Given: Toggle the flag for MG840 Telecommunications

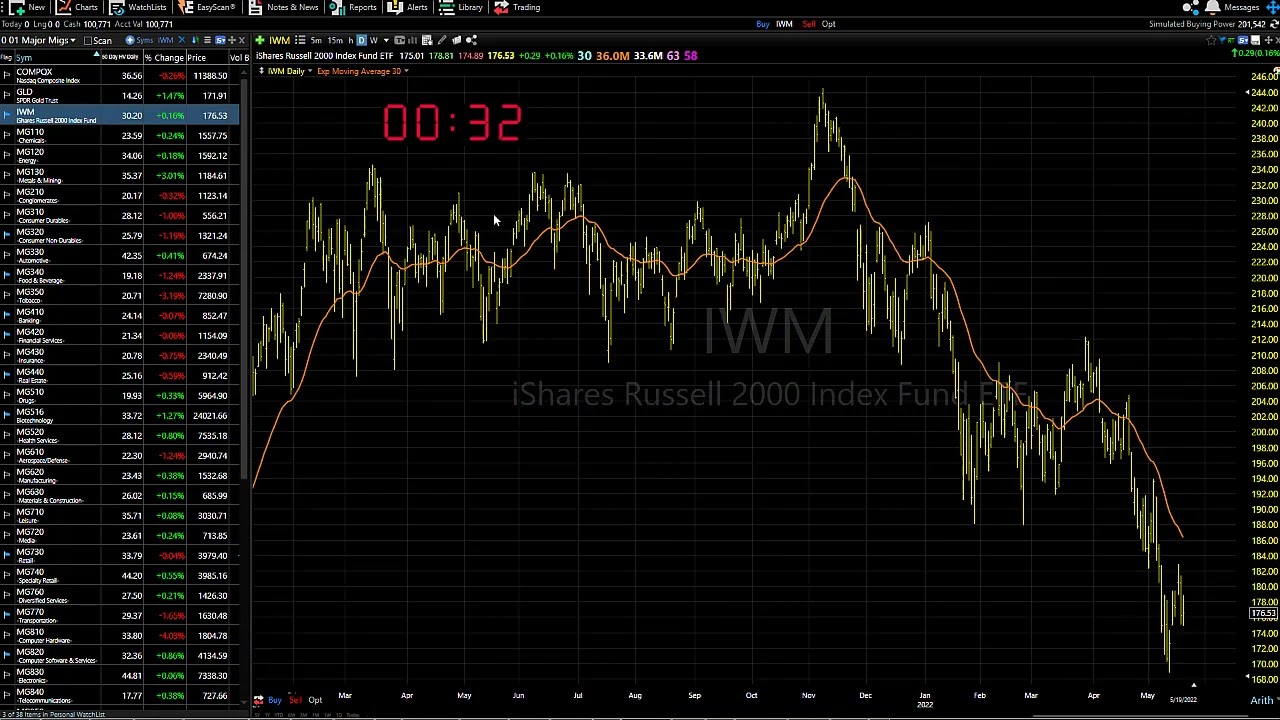Looking at the screenshot, I should (7, 696).
